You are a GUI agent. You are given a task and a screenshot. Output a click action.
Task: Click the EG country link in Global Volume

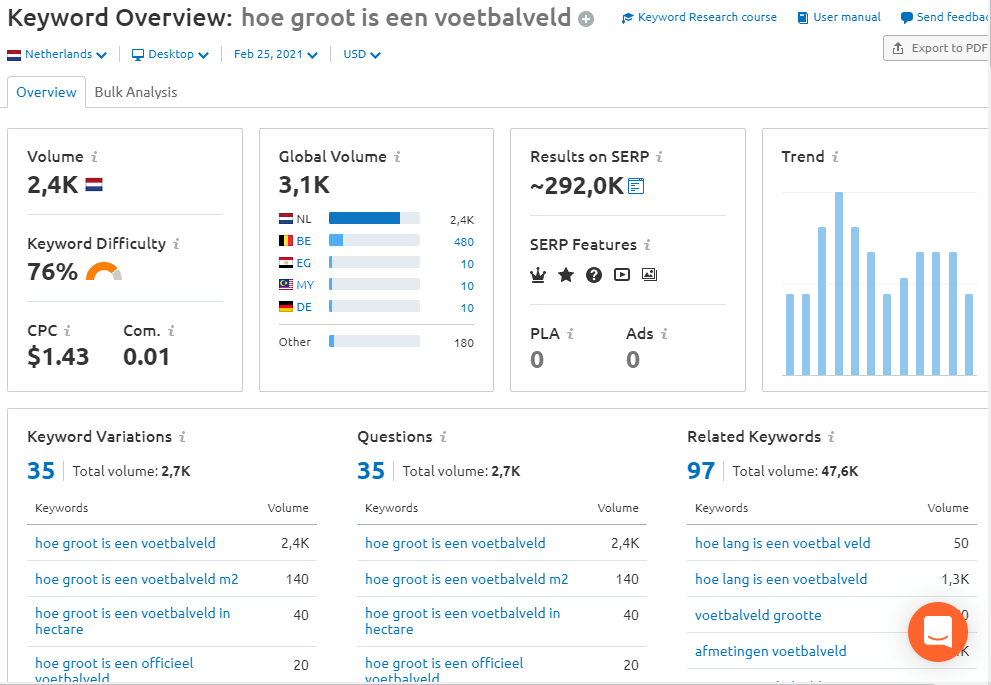click(303, 264)
